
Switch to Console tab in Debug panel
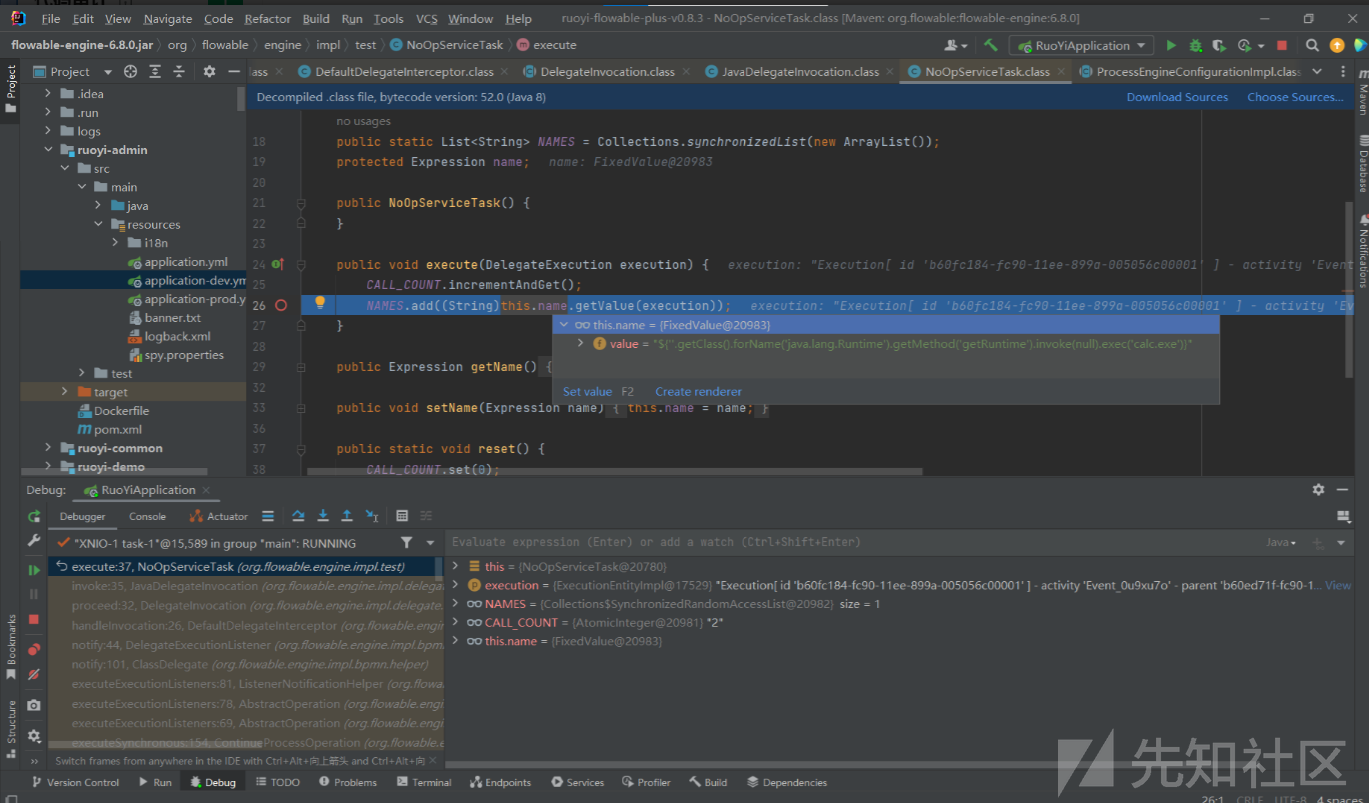coord(147,516)
